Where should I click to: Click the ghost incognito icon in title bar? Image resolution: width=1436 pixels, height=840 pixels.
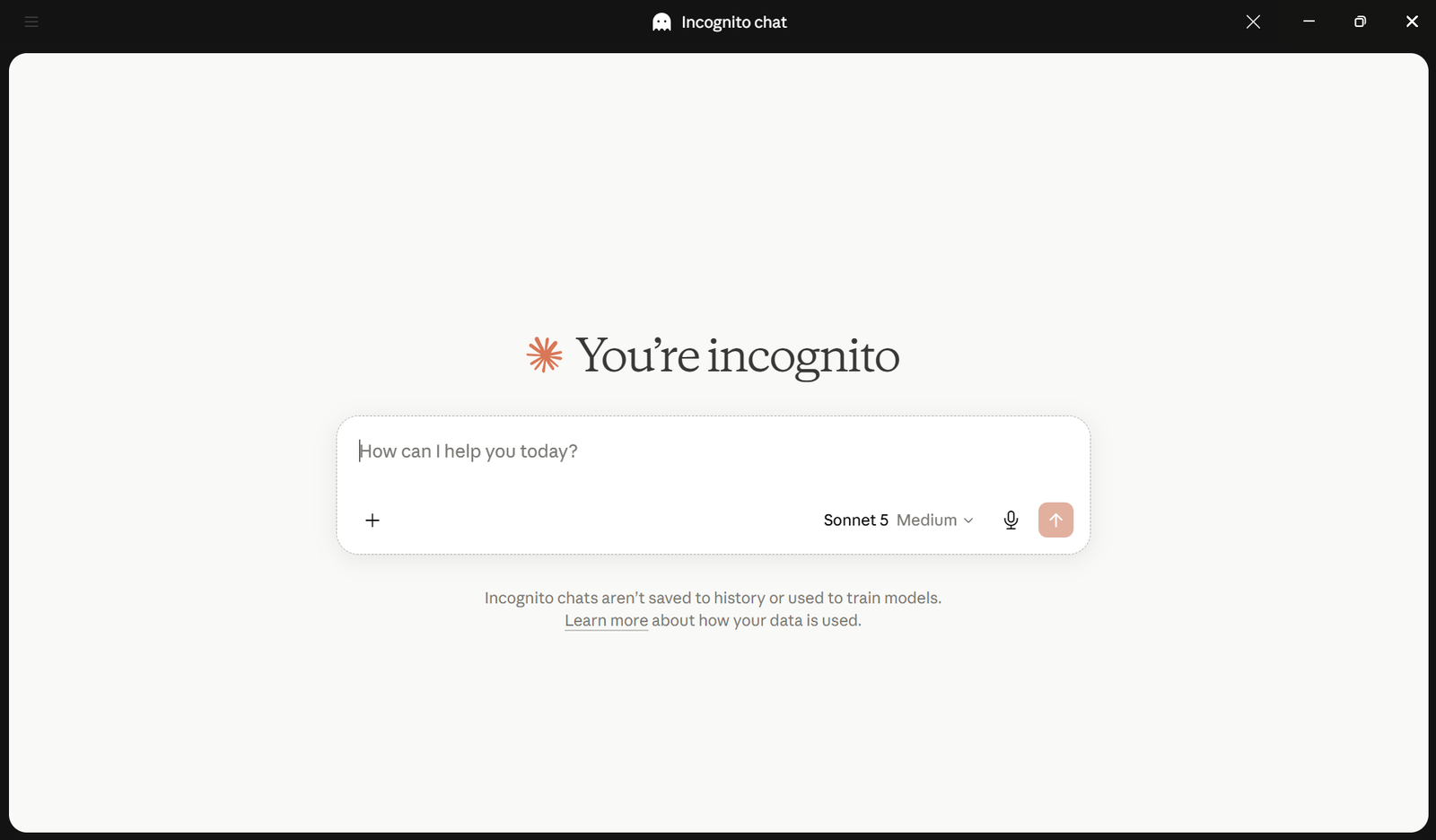661,22
